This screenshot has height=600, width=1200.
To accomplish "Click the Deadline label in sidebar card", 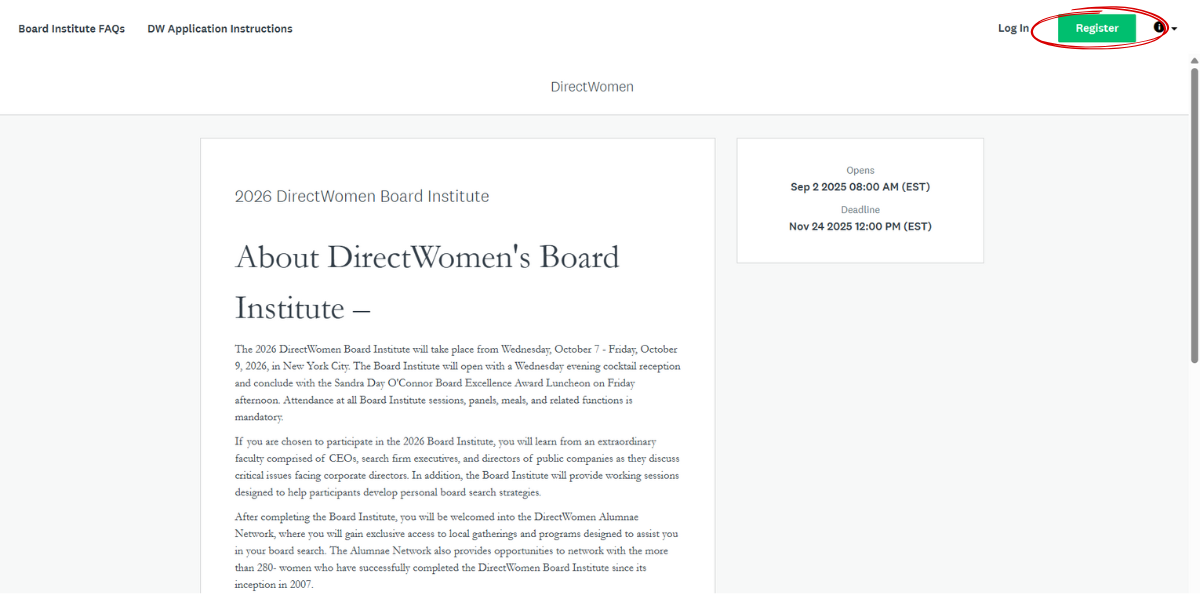I will click(860, 210).
